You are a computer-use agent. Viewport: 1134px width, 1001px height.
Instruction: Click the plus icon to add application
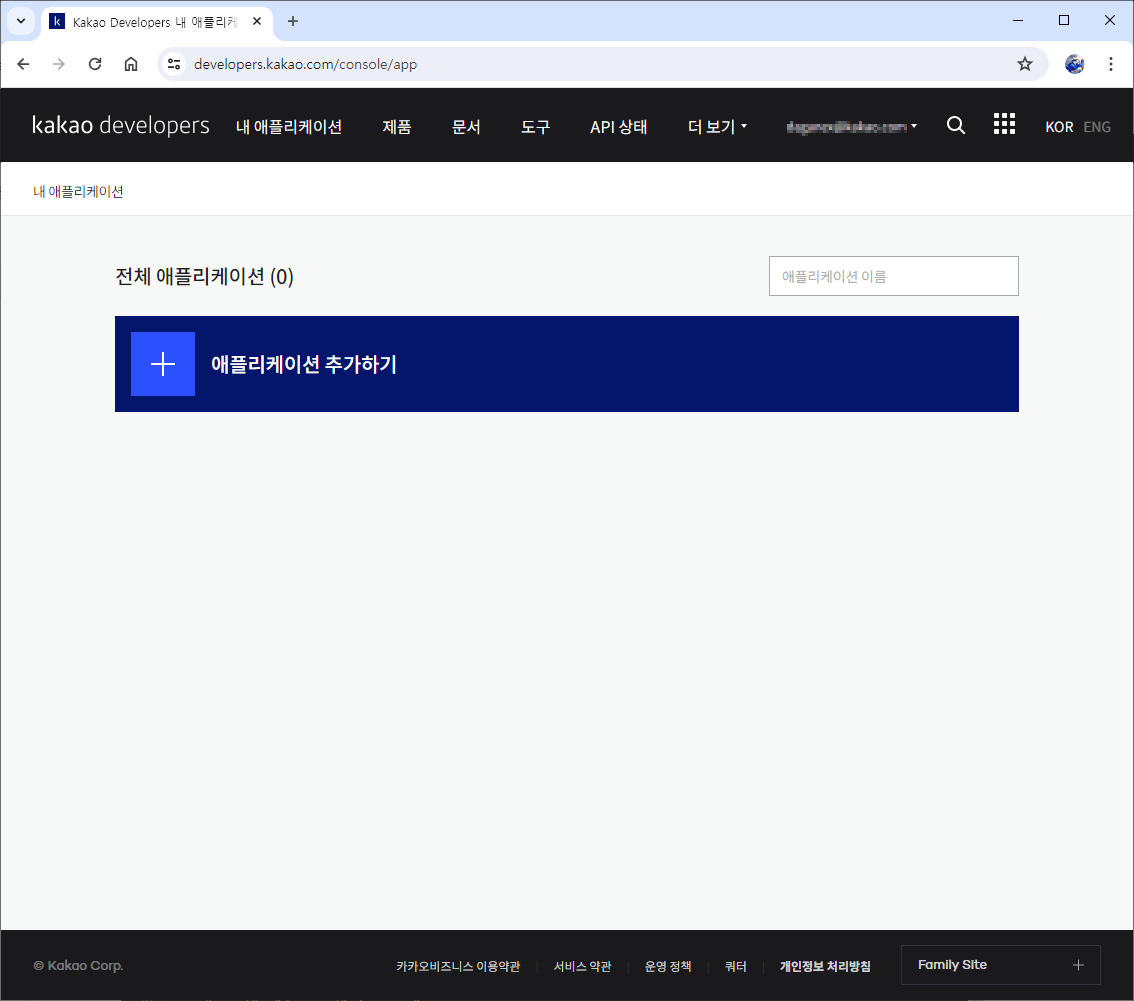tap(163, 364)
